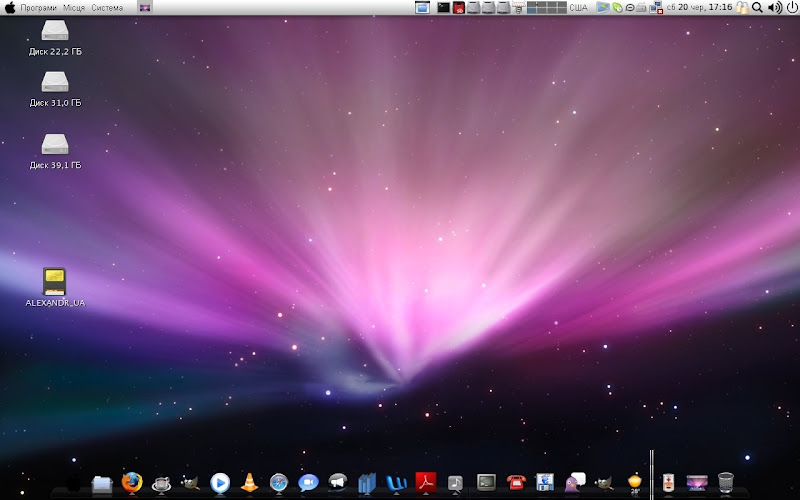Open the Система menu
The width and height of the screenshot is (800, 500).
point(107,8)
